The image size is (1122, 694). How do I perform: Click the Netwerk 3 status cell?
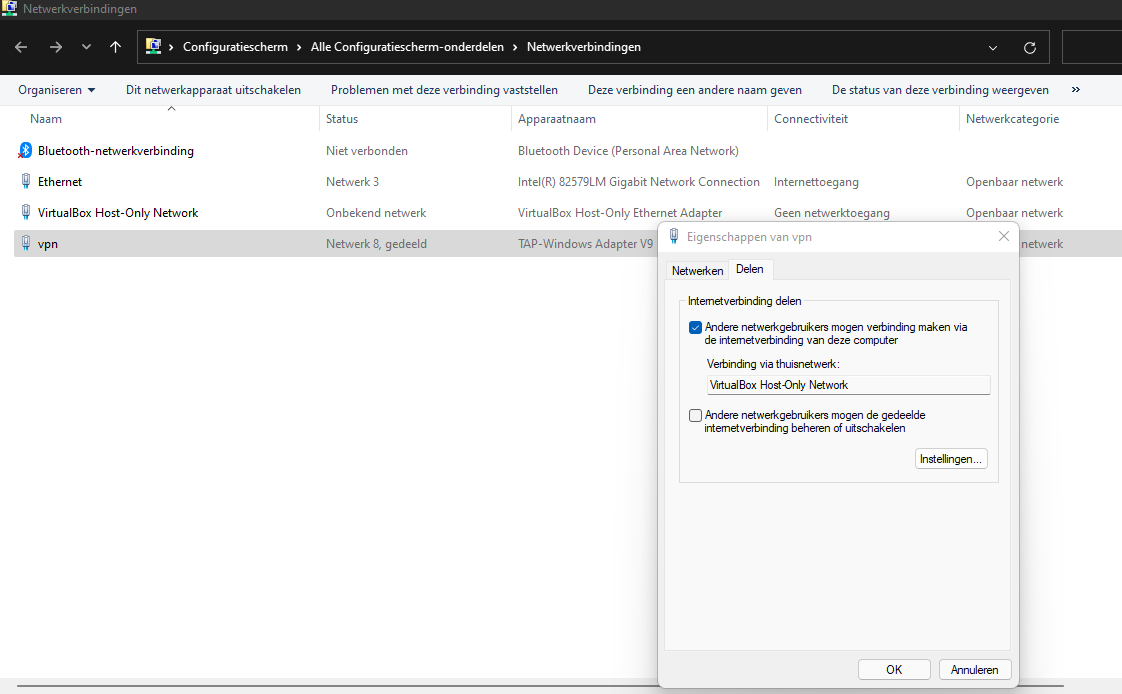(x=353, y=182)
